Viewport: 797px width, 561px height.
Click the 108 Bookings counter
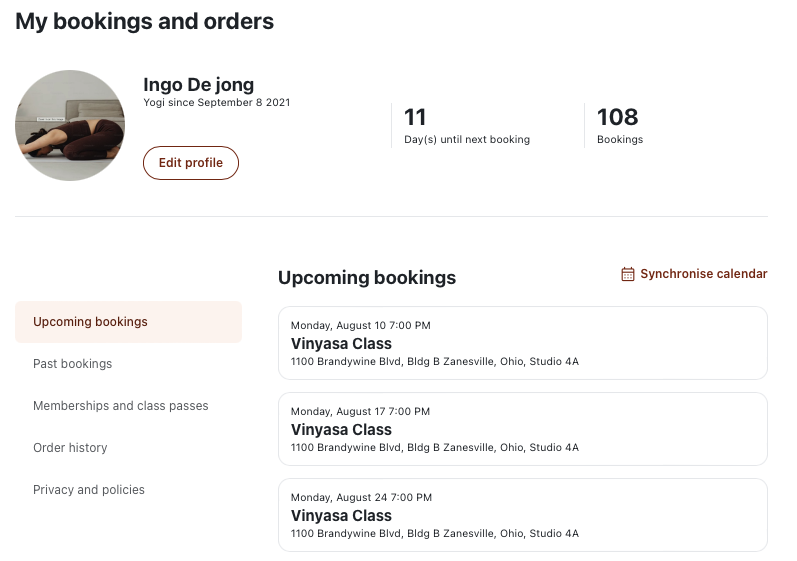[x=620, y=126]
